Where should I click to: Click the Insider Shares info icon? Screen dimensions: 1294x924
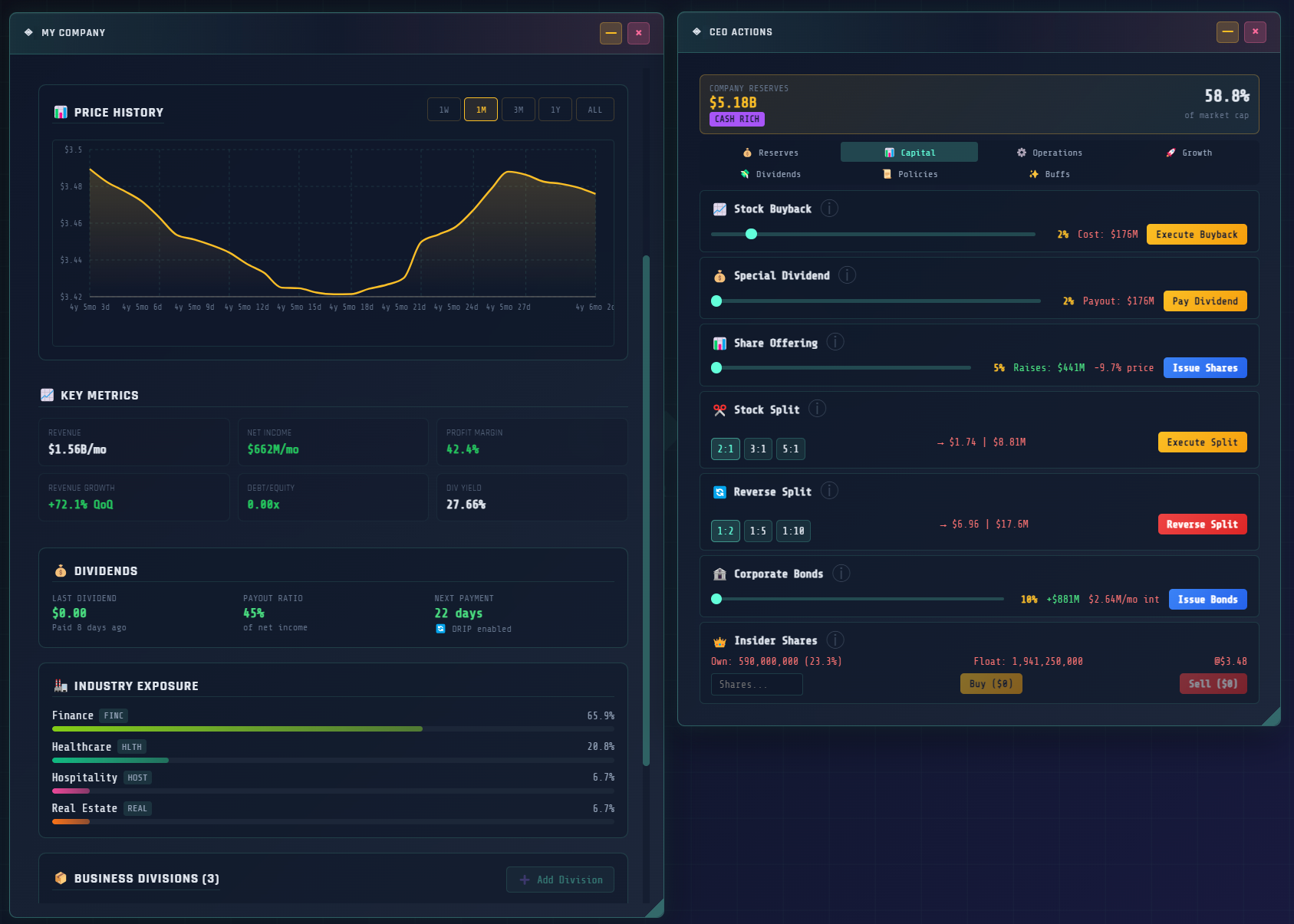pyautogui.click(x=835, y=640)
